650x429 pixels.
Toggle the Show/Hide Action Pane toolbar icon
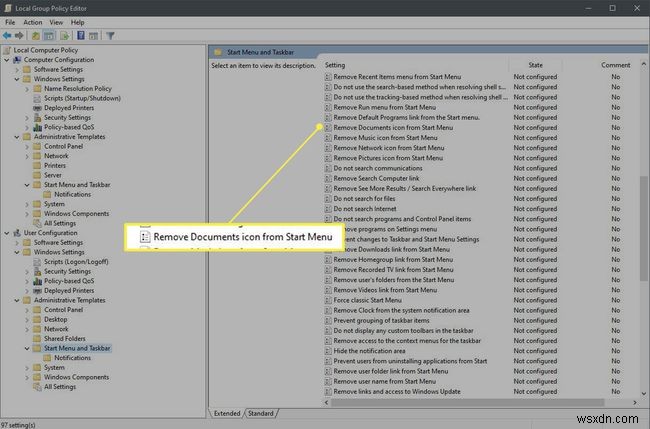[93, 36]
